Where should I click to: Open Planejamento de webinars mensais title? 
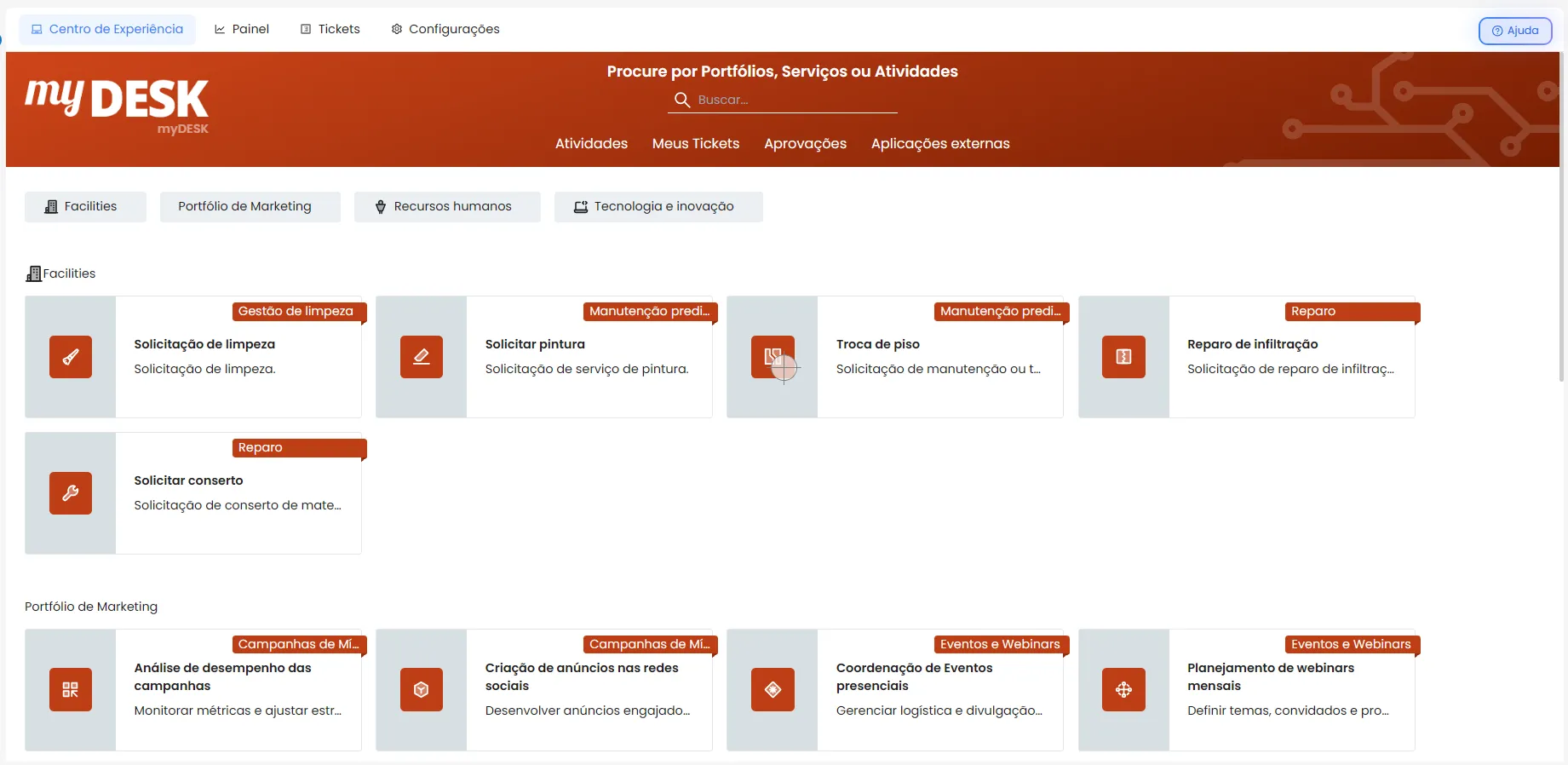[1271, 677]
